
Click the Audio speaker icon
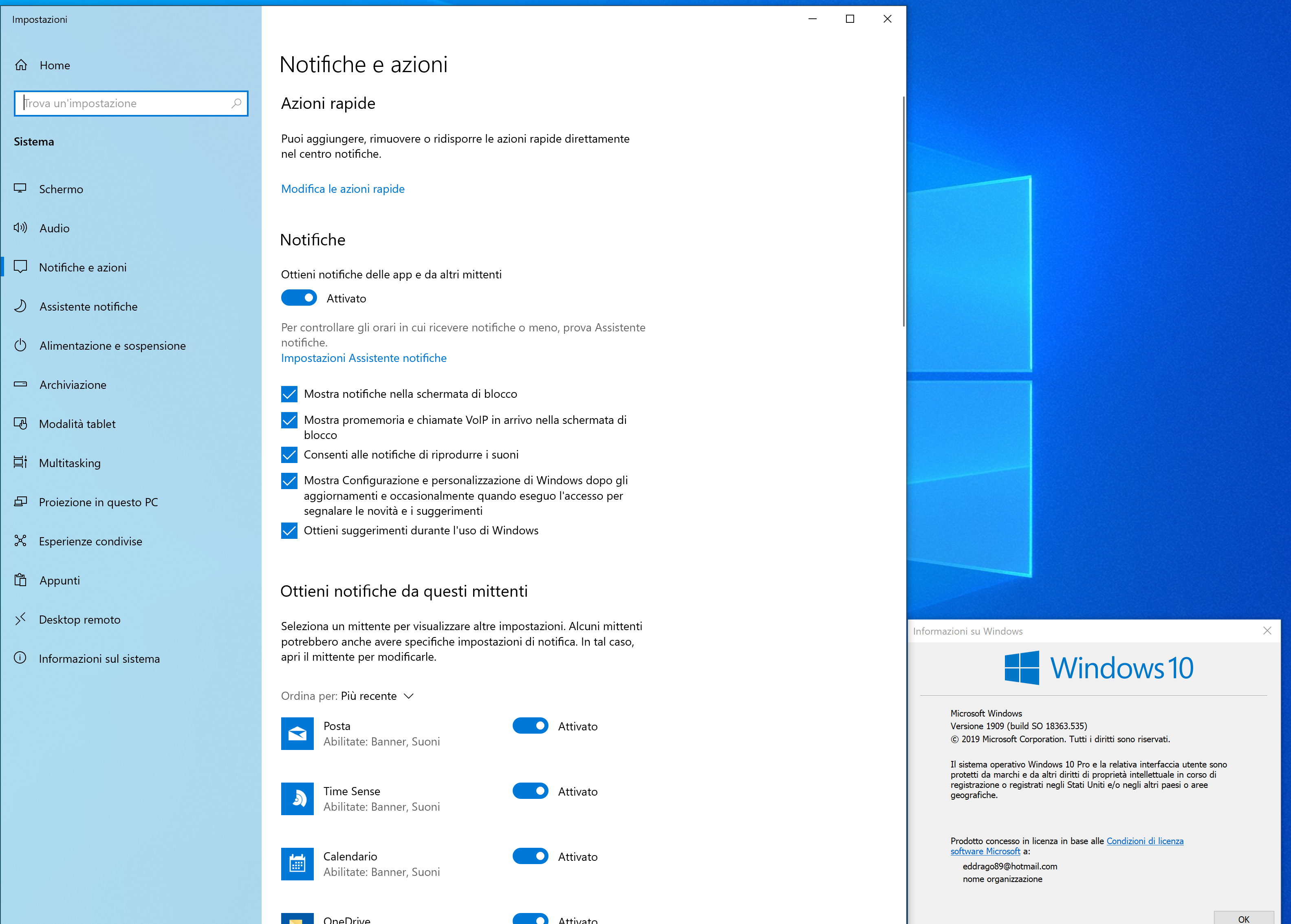pyautogui.click(x=20, y=227)
